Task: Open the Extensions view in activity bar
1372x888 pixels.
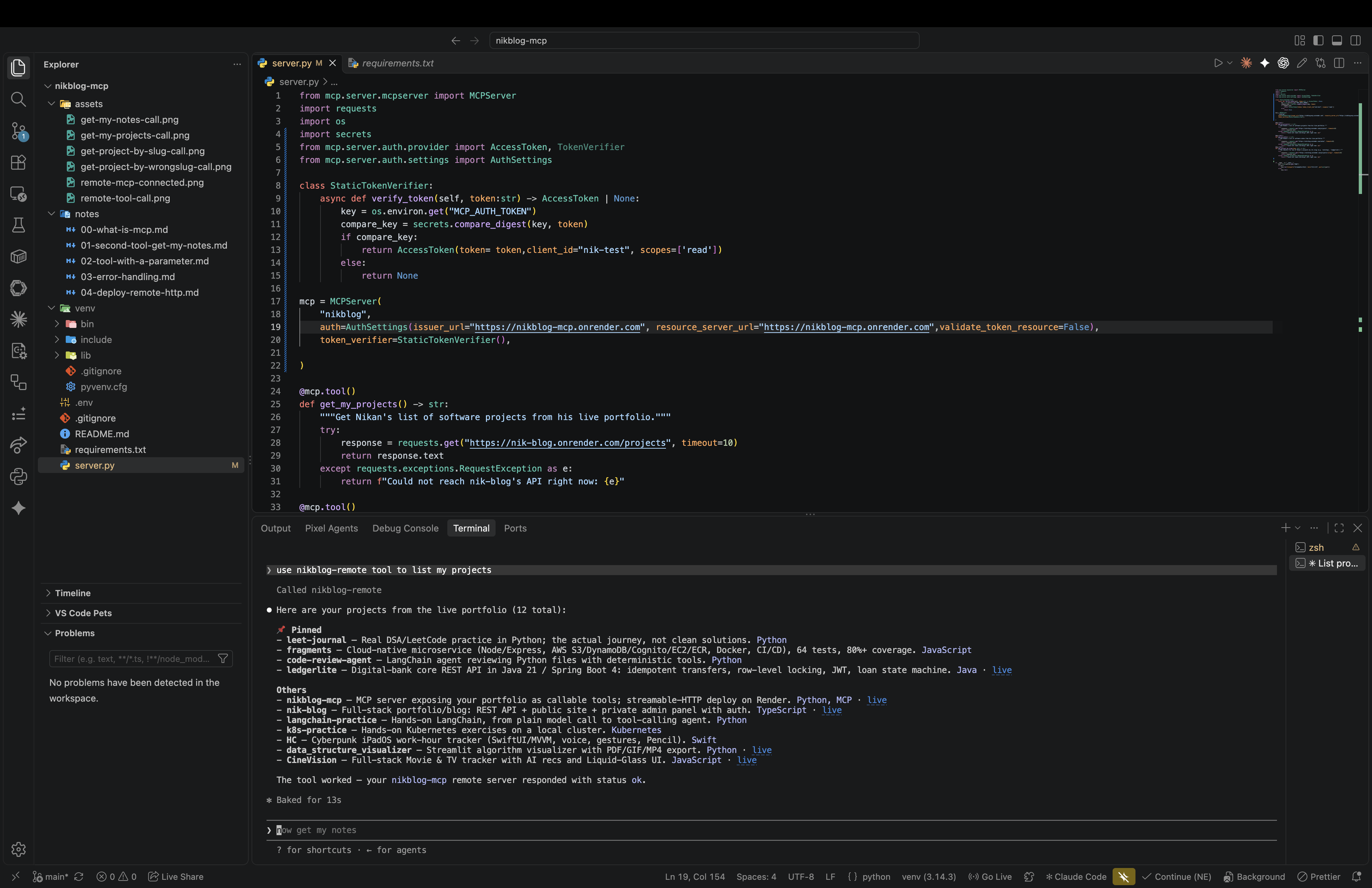Action: [x=19, y=163]
